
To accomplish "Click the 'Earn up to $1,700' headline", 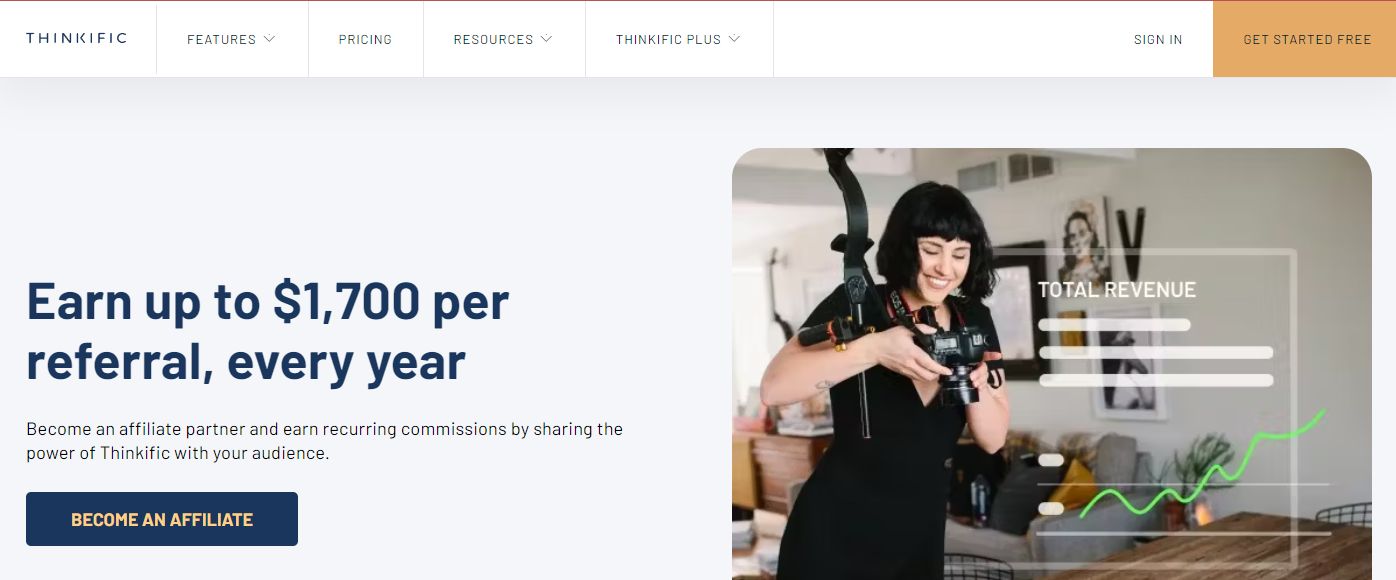I will pos(267,331).
